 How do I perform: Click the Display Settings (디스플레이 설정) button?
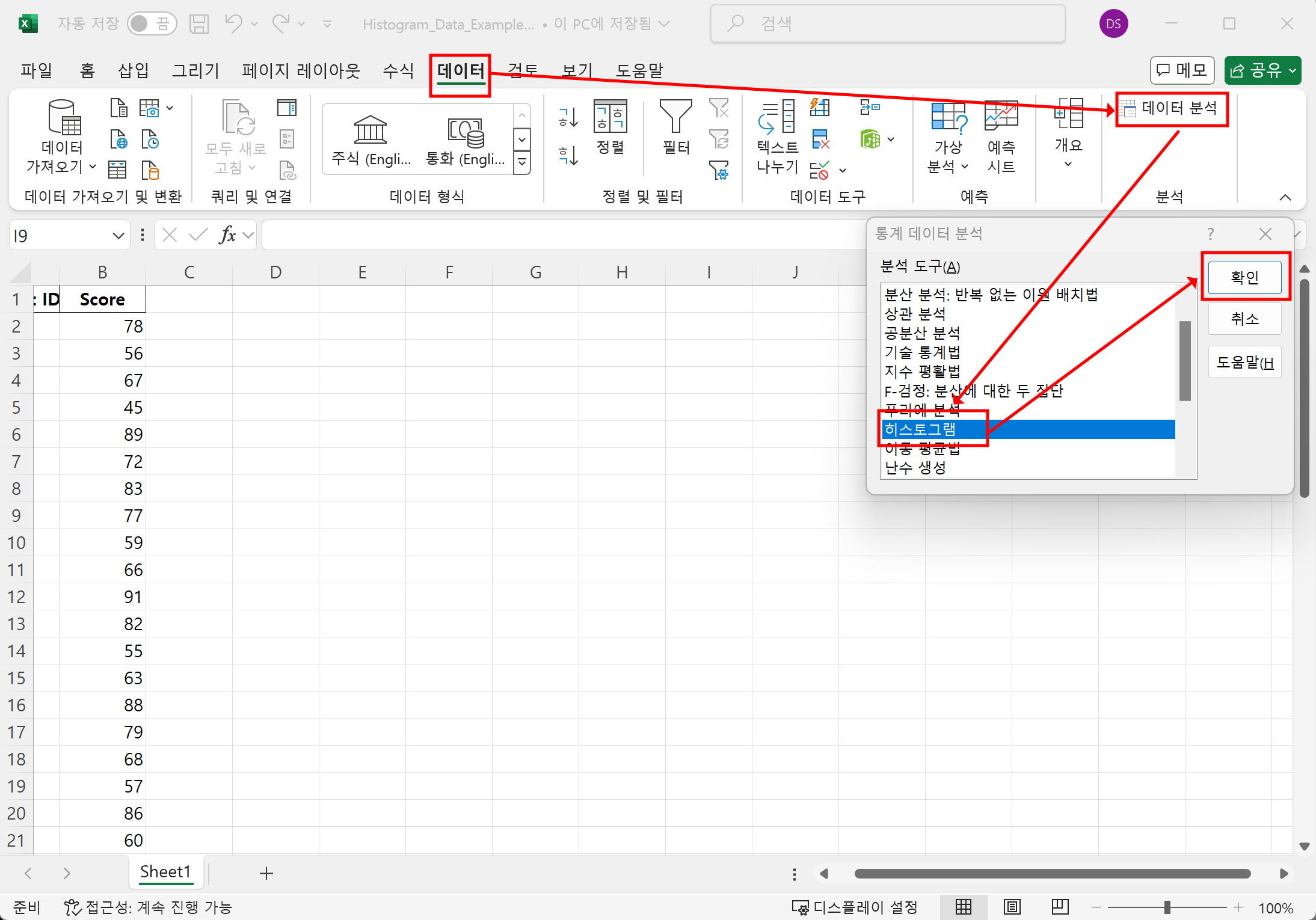855,907
